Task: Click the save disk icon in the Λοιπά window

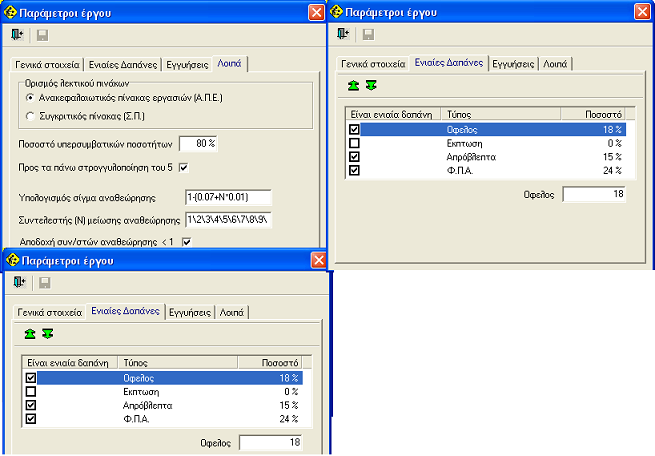Action: tap(42, 34)
